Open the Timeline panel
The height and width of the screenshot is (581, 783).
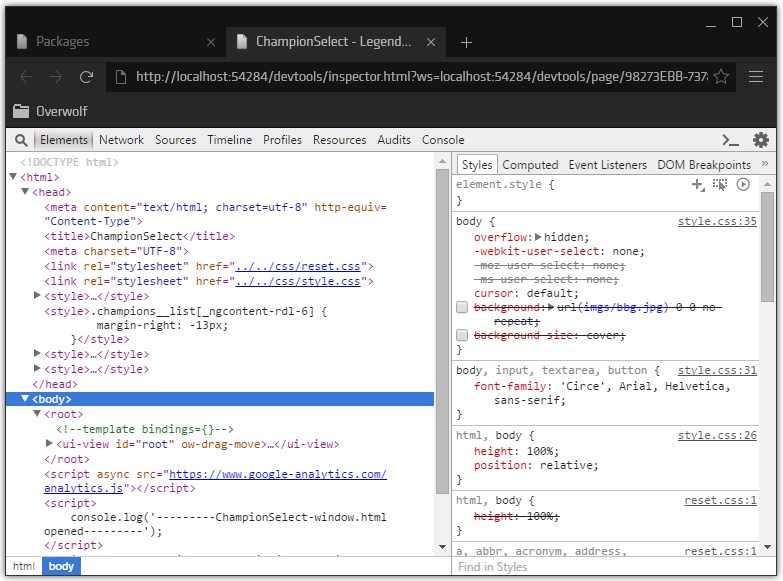[229, 140]
